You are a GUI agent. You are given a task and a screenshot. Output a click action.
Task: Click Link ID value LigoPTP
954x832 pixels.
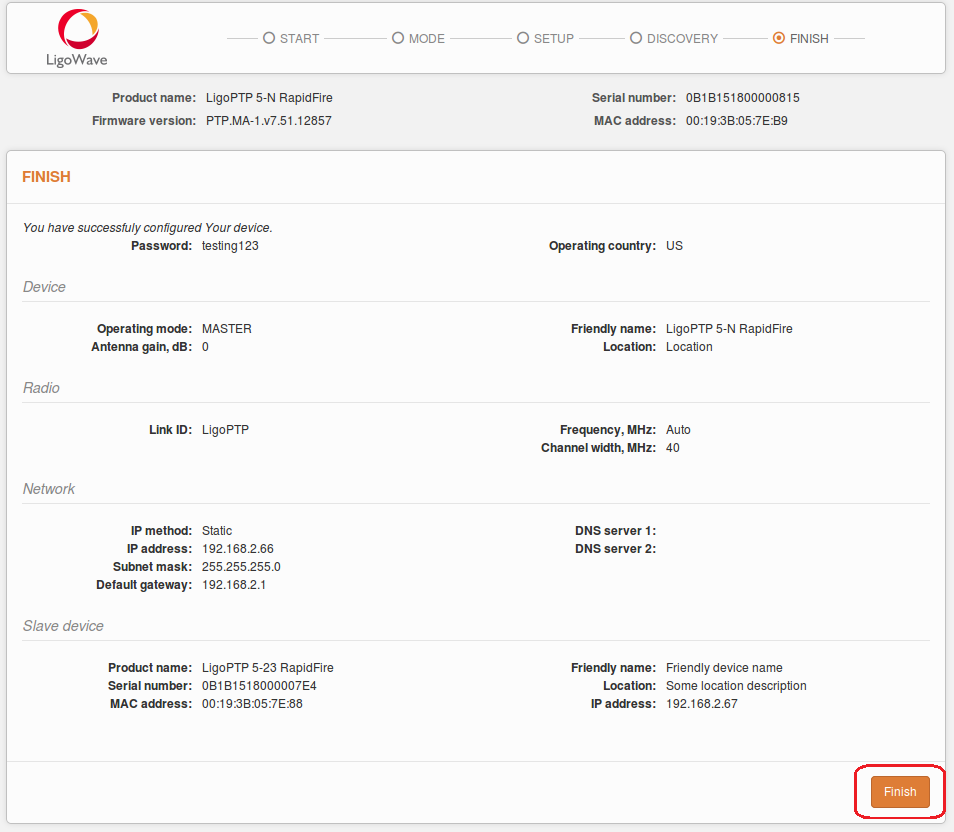point(225,430)
